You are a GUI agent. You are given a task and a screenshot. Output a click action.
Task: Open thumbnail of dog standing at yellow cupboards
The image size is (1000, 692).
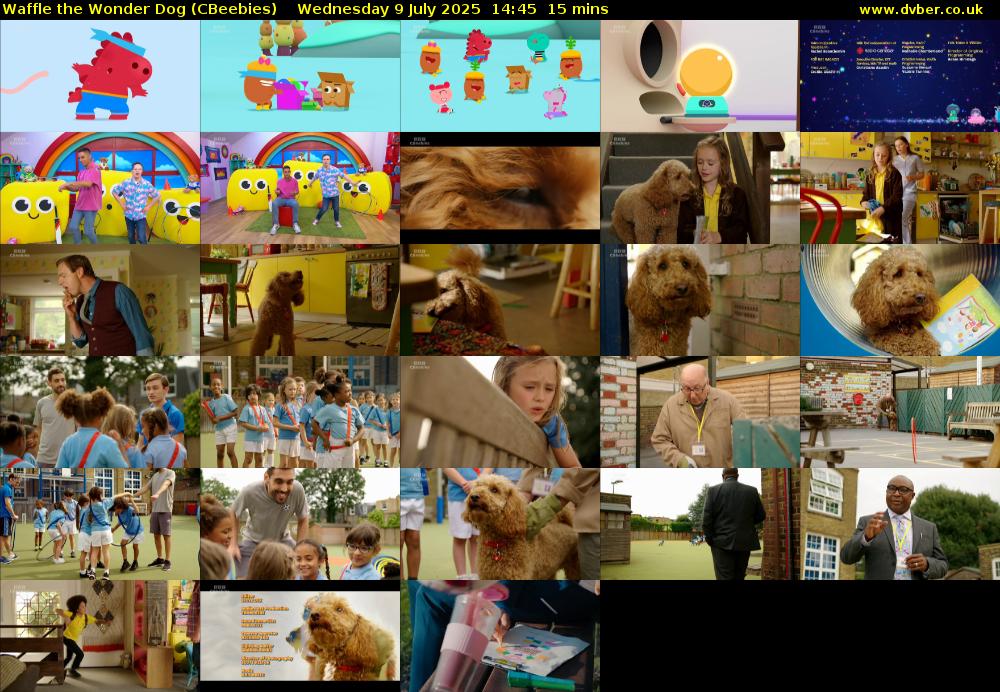[300, 300]
